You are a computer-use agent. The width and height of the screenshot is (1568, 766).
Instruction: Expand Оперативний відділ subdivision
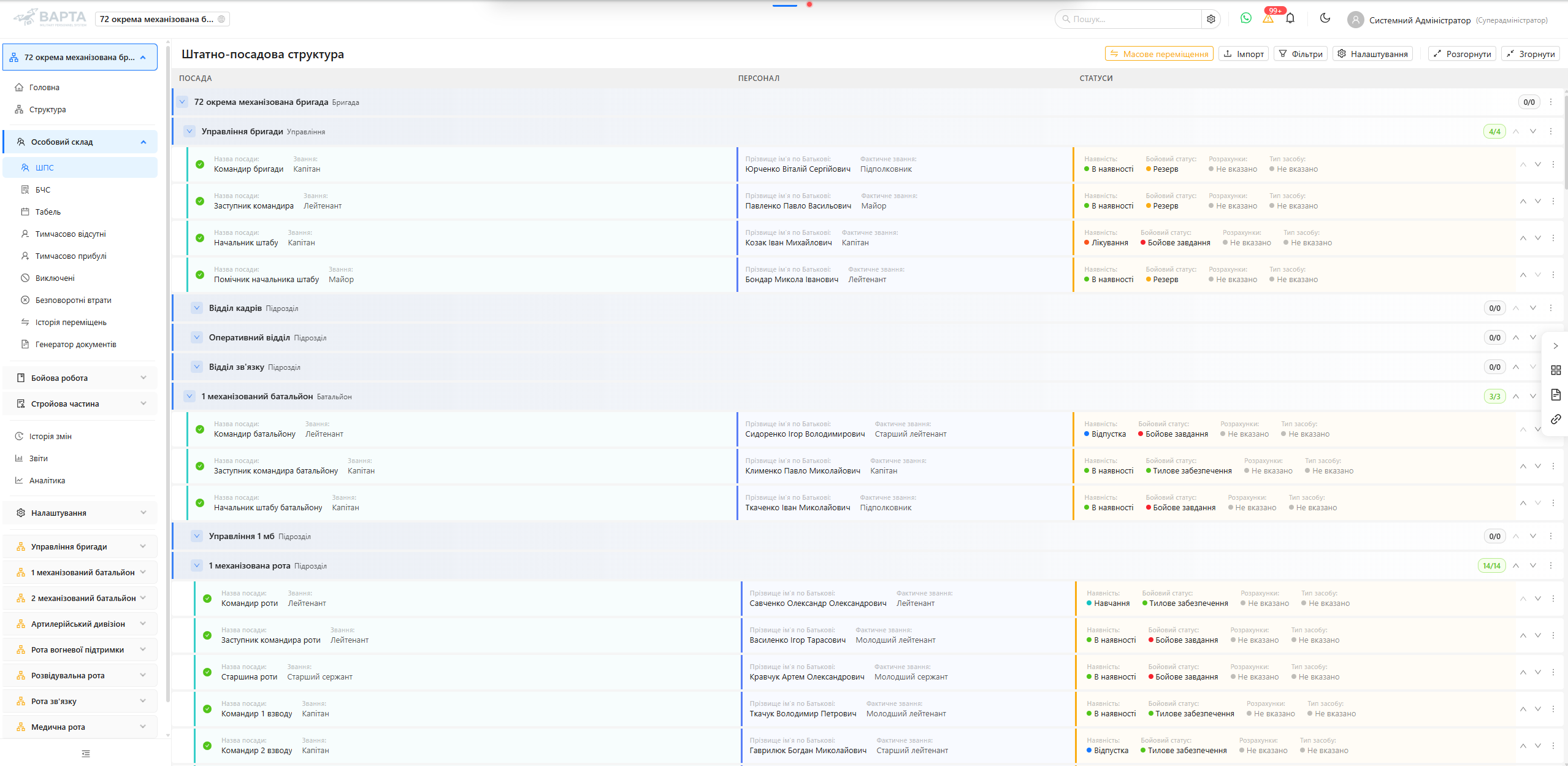coord(197,337)
